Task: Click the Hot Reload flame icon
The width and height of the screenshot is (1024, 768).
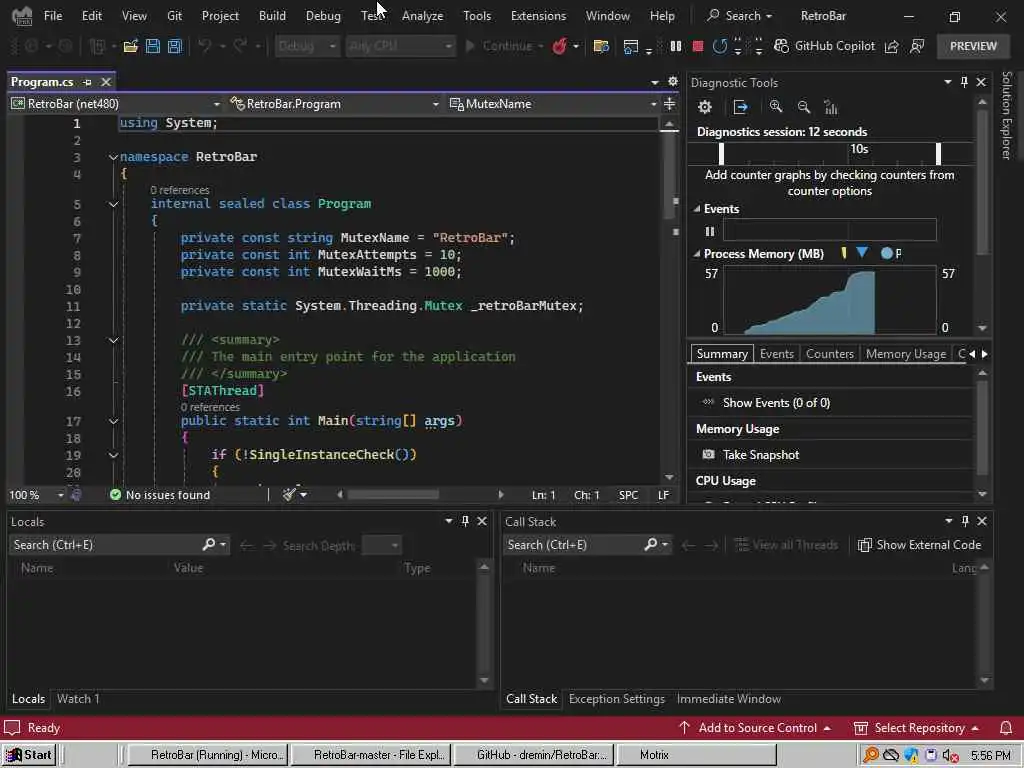Action: 560,46
